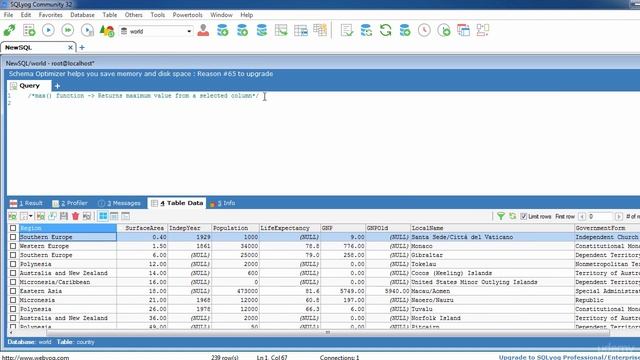640x360 pixels.
Task: Check the box for Western Europe row
Action: (x=13, y=246)
